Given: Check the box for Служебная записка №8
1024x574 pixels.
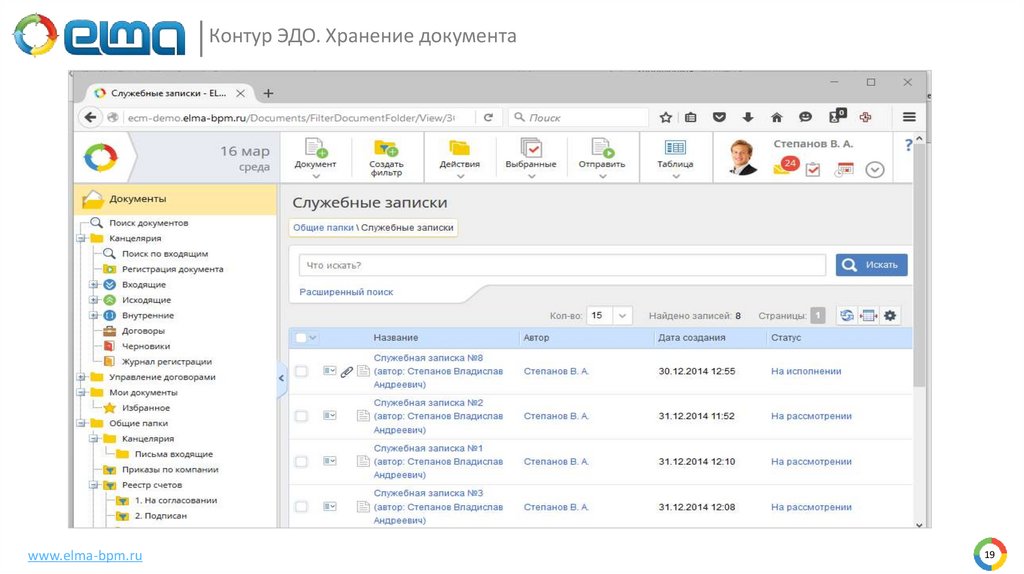Looking at the screenshot, I should tap(301, 372).
